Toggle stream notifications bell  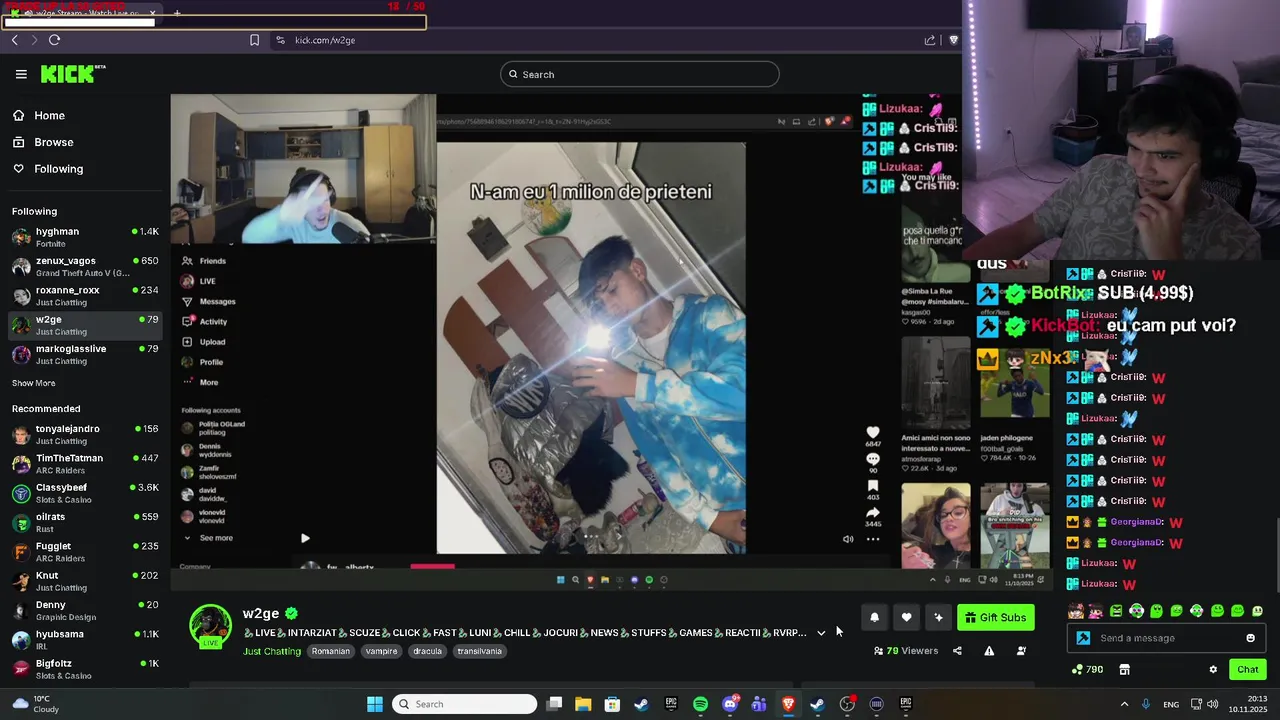click(x=874, y=617)
